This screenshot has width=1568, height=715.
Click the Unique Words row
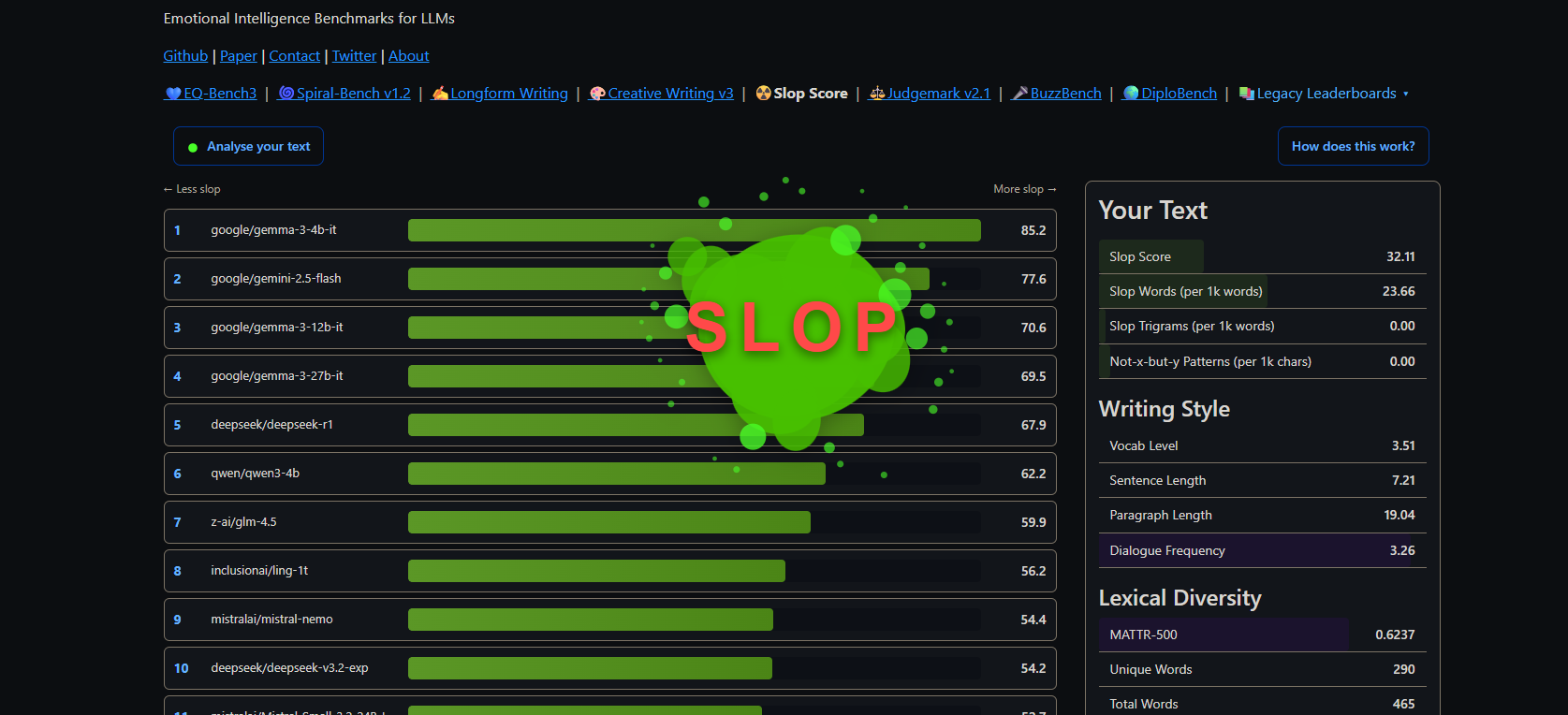coord(1262,669)
